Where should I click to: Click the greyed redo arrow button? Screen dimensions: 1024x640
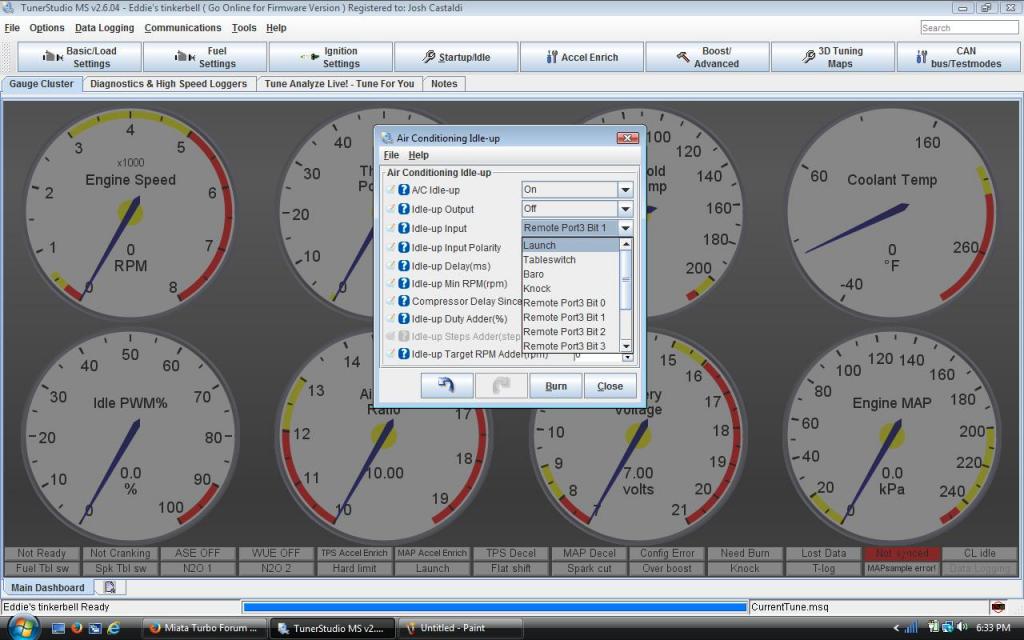pyautogui.click(x=501, y=386)
